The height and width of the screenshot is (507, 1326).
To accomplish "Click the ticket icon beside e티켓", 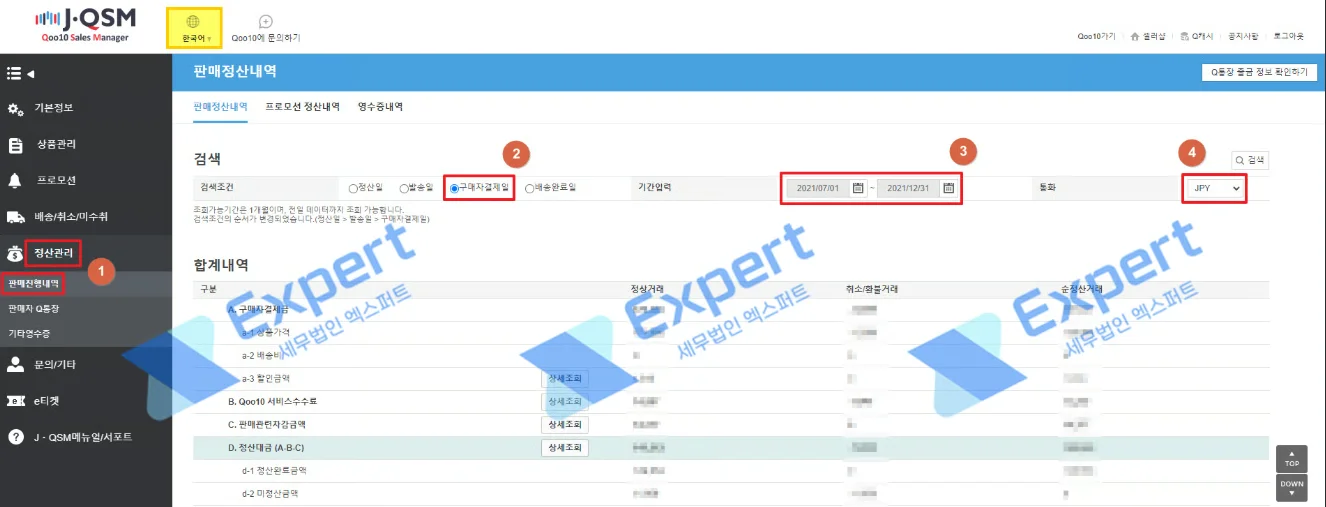I will pos(15,401).
